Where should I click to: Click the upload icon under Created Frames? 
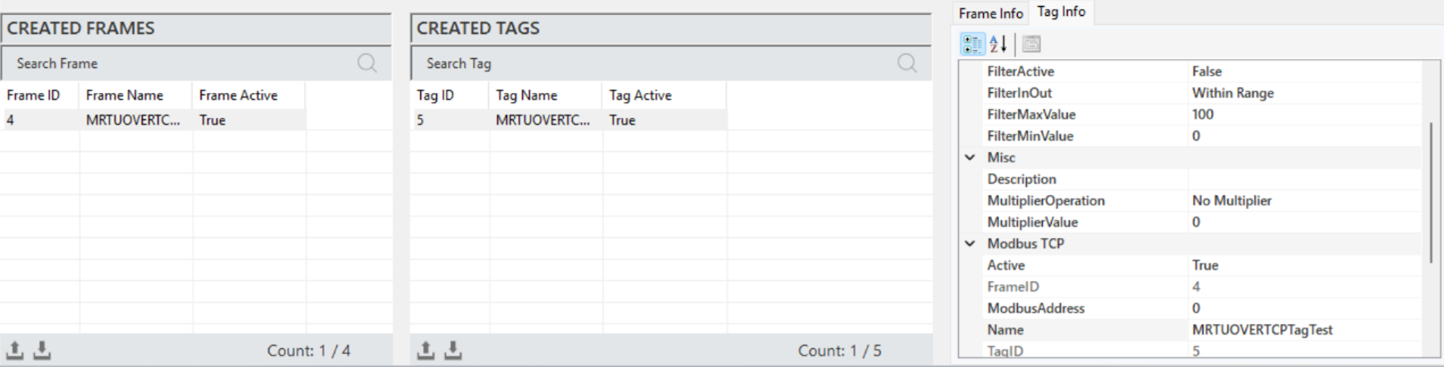pos(15,350)
